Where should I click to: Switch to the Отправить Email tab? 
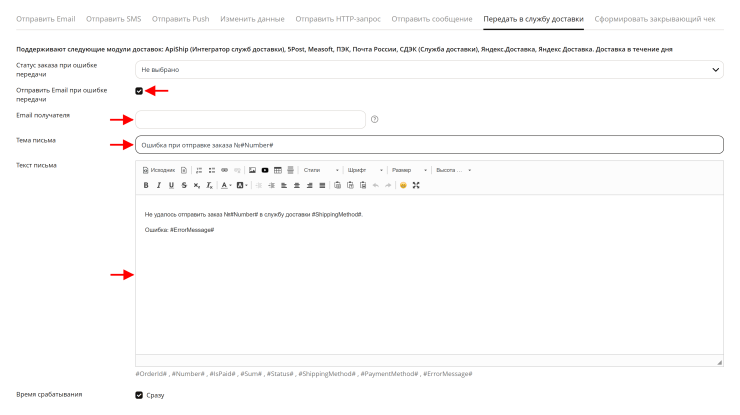tap(46, 19)
